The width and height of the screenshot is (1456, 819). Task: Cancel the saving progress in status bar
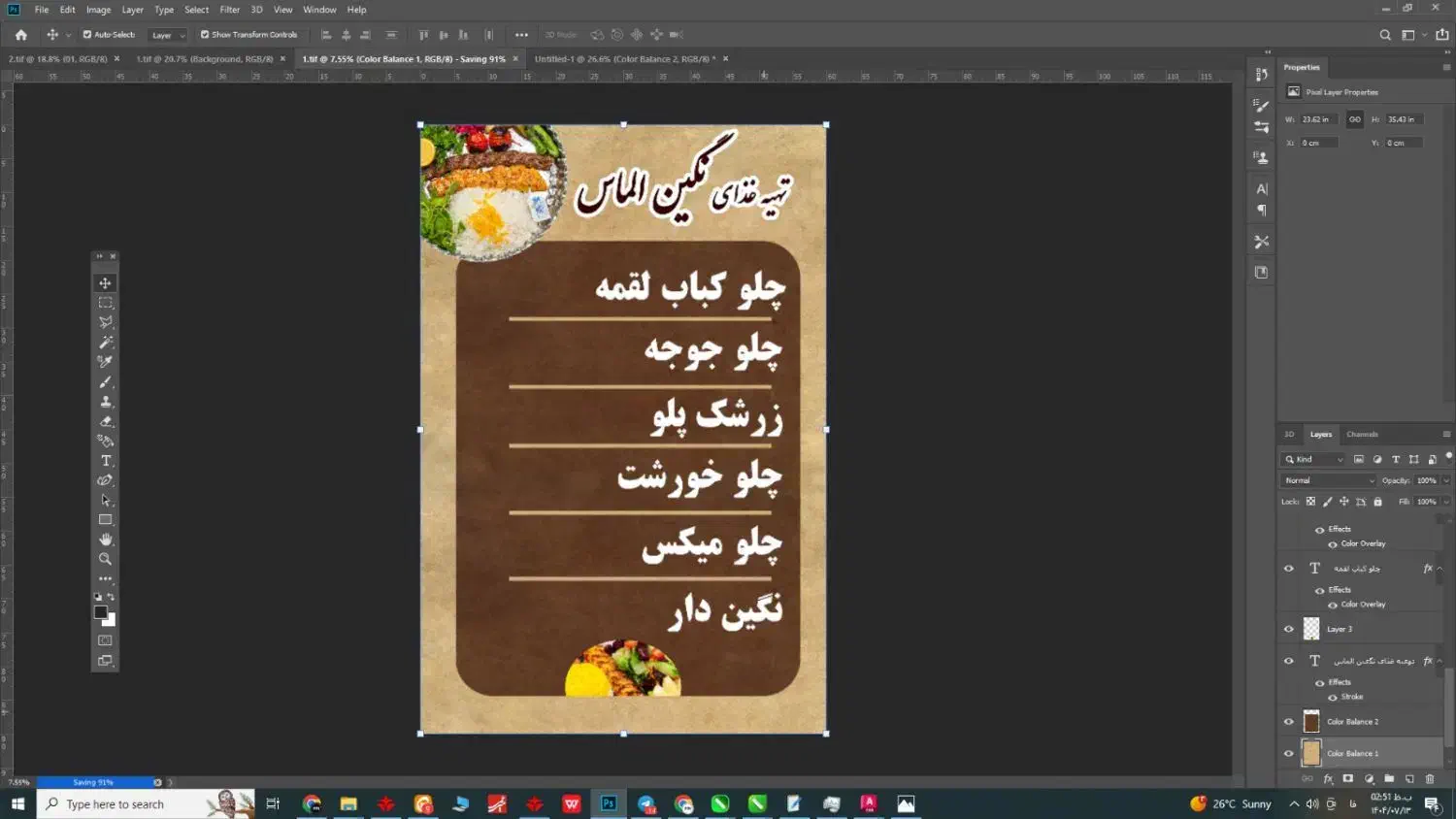[157, 782]
